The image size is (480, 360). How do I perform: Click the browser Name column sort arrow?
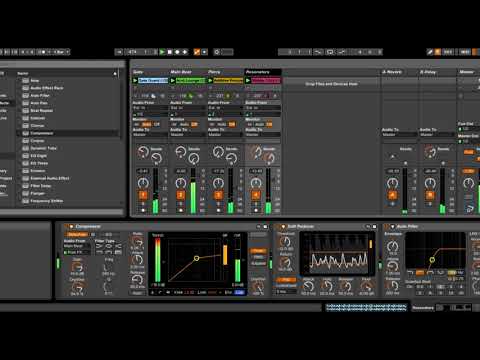[x=115, y=73]
